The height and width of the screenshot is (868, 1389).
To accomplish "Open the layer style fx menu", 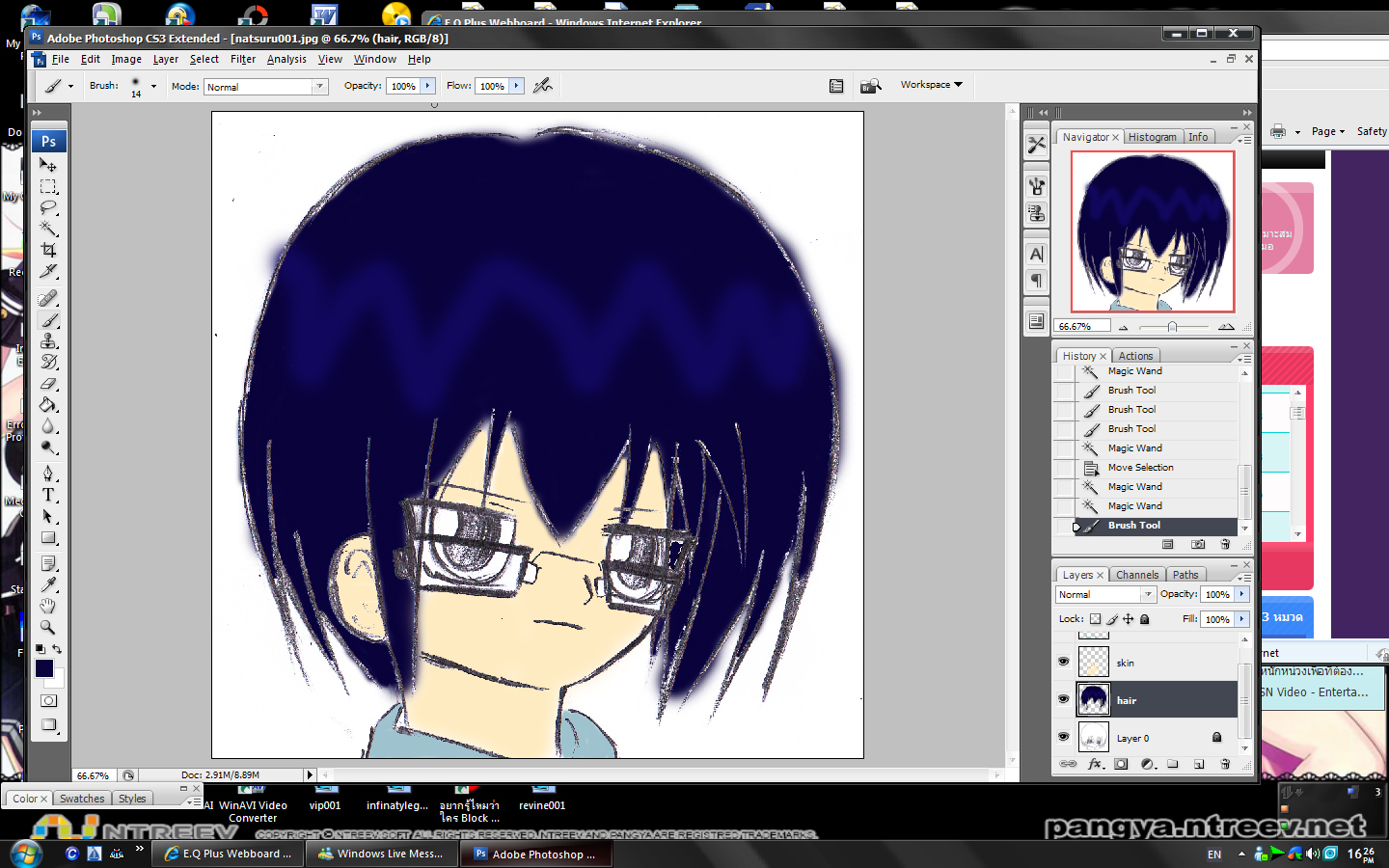I will tap(1095, 764).
